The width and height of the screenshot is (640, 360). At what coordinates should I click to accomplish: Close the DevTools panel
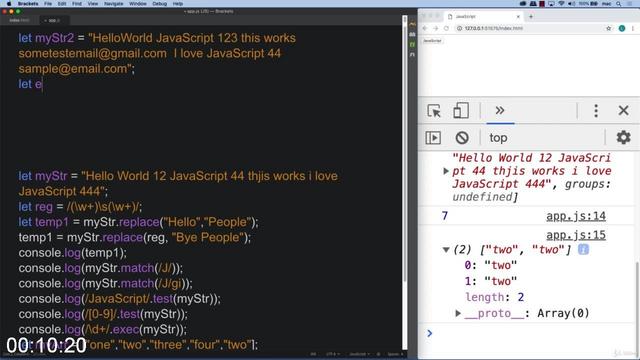(x=623, y=110)
